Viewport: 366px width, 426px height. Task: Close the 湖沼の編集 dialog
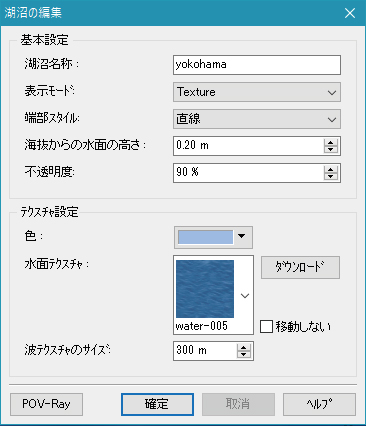(350, 13)
